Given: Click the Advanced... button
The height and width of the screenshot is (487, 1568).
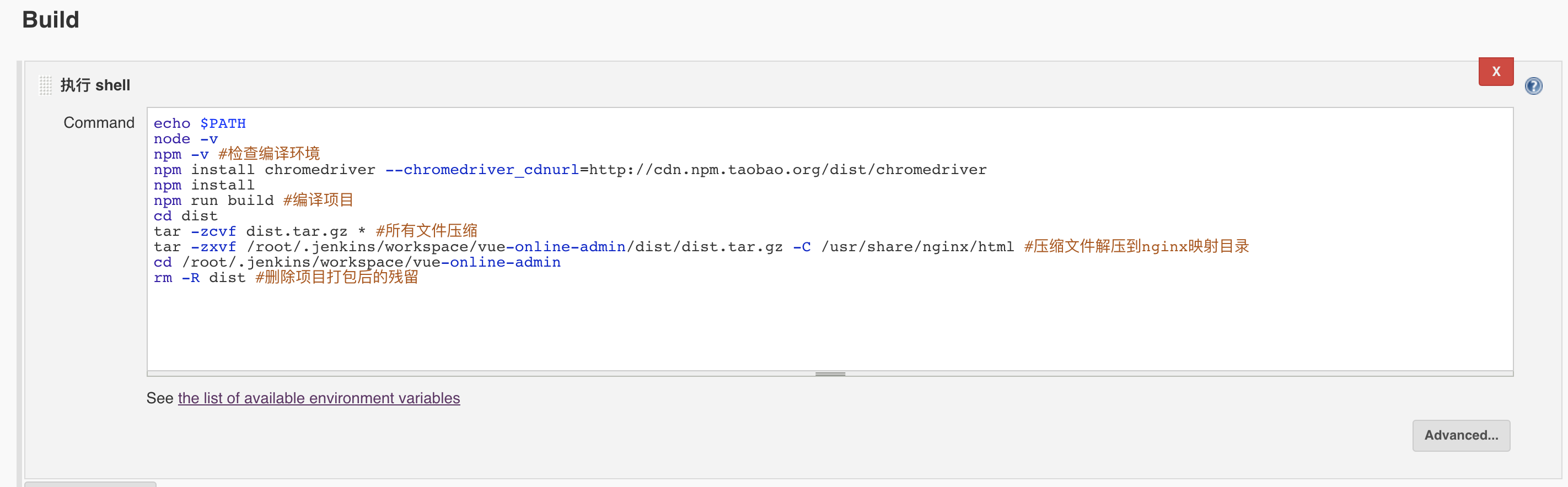Looking at the screenshot, I should [x=1460, y=435].
